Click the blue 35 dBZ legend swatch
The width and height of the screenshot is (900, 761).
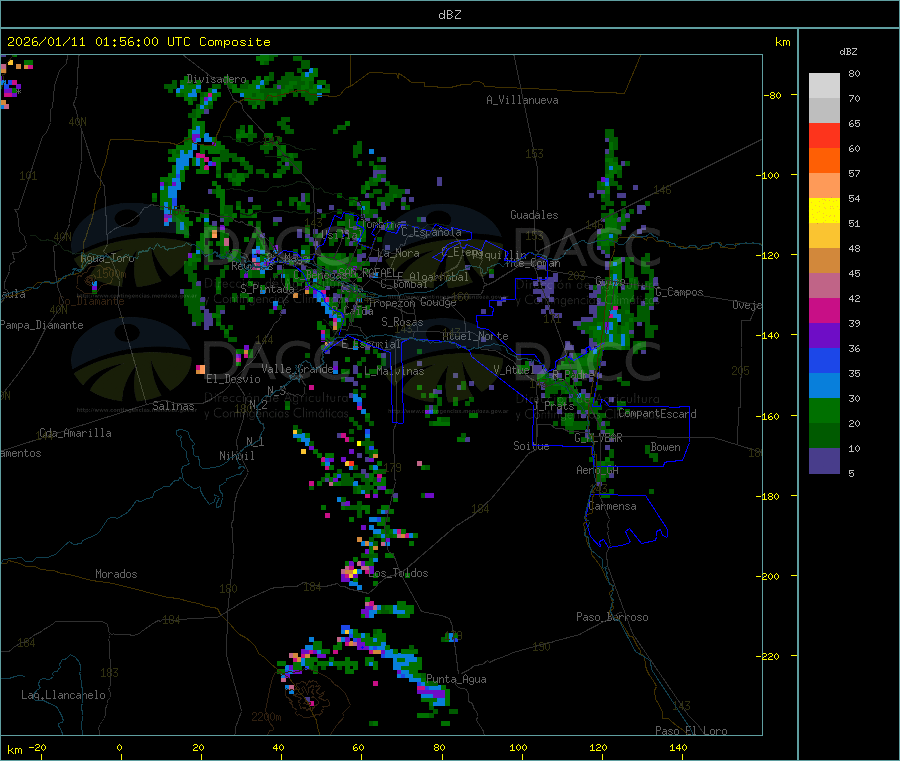click(x=824, y=360)
